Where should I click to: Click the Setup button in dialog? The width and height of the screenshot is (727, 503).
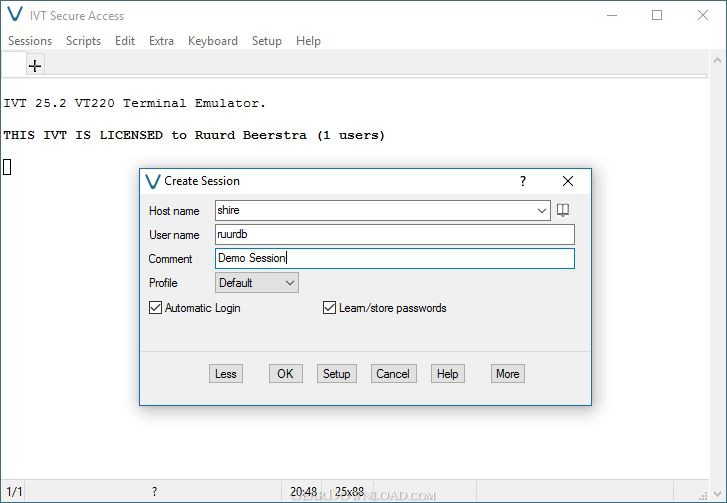(337, 374)
